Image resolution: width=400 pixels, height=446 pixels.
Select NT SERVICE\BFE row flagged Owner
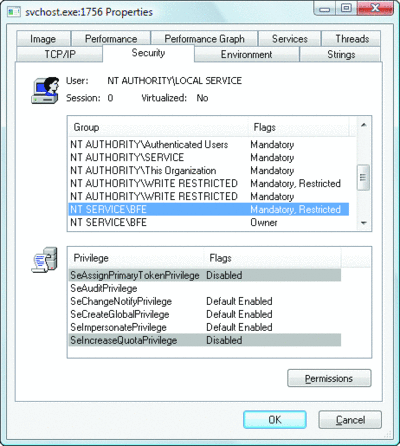click(209, 222)
